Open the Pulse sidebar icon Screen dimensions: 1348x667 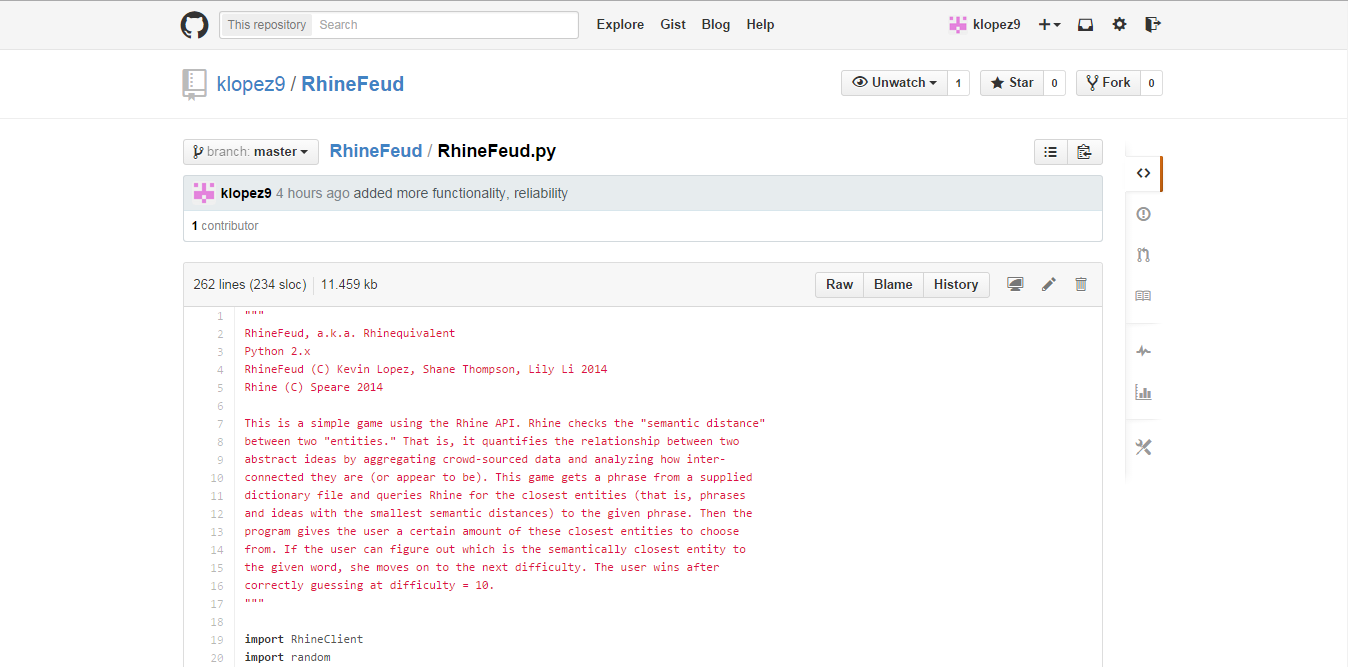pos(1143,351)
